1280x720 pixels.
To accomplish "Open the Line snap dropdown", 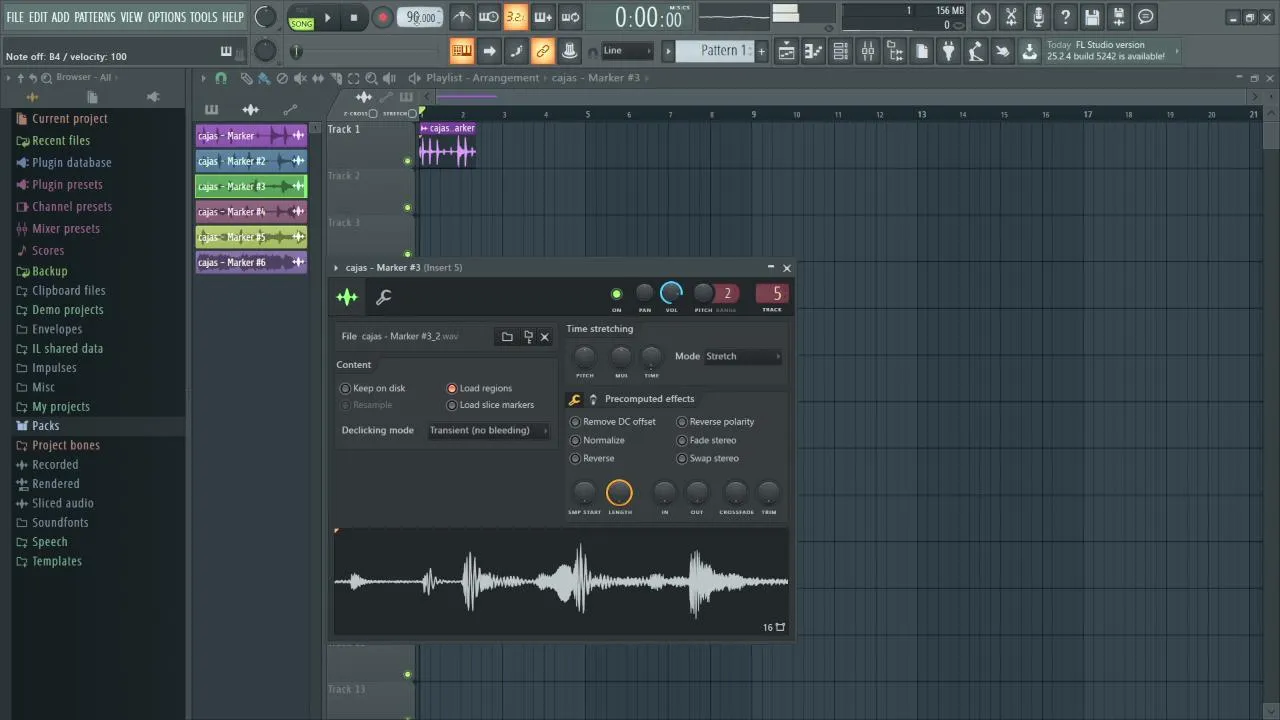I will [627, 51].
